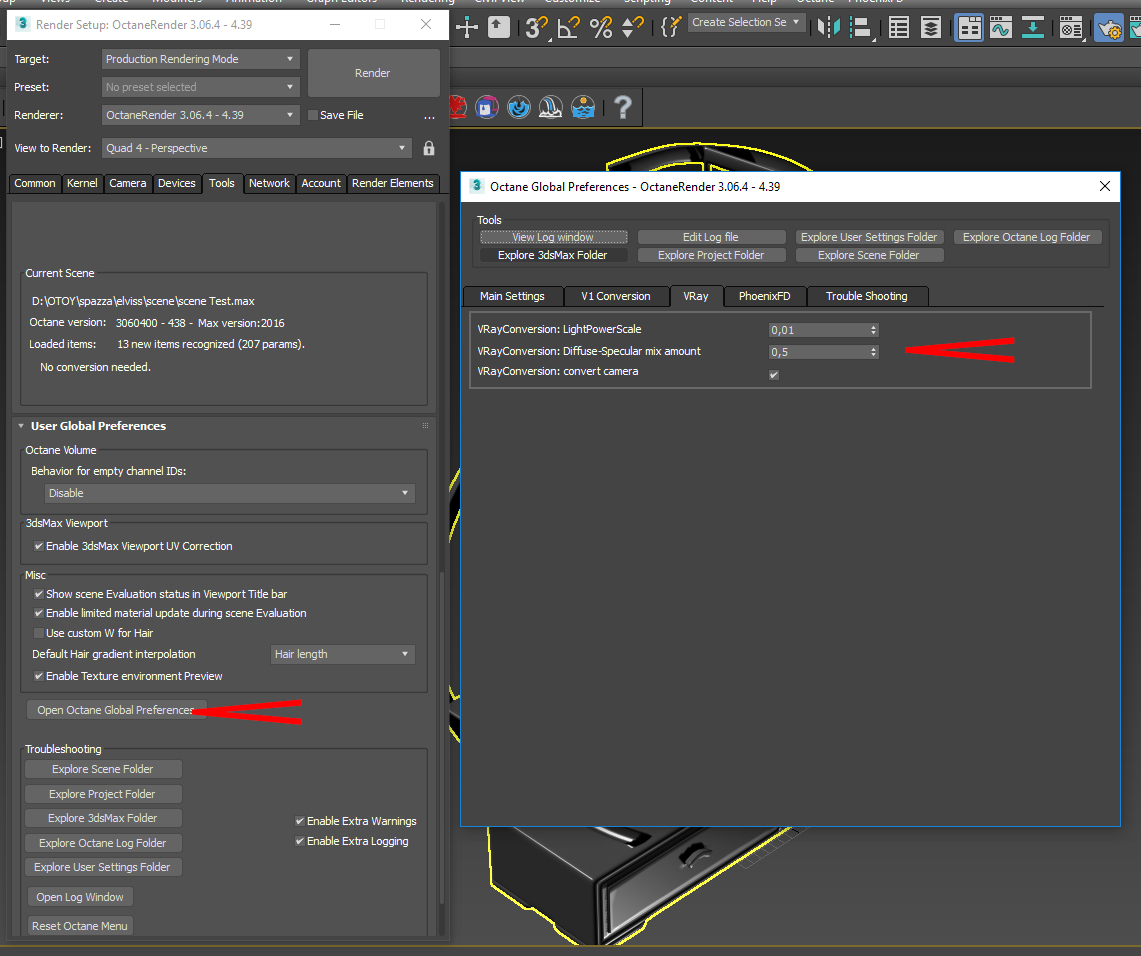Open the Material Editor icon
This screenshot has height=956, width=1141.
tap(1070, 28)
